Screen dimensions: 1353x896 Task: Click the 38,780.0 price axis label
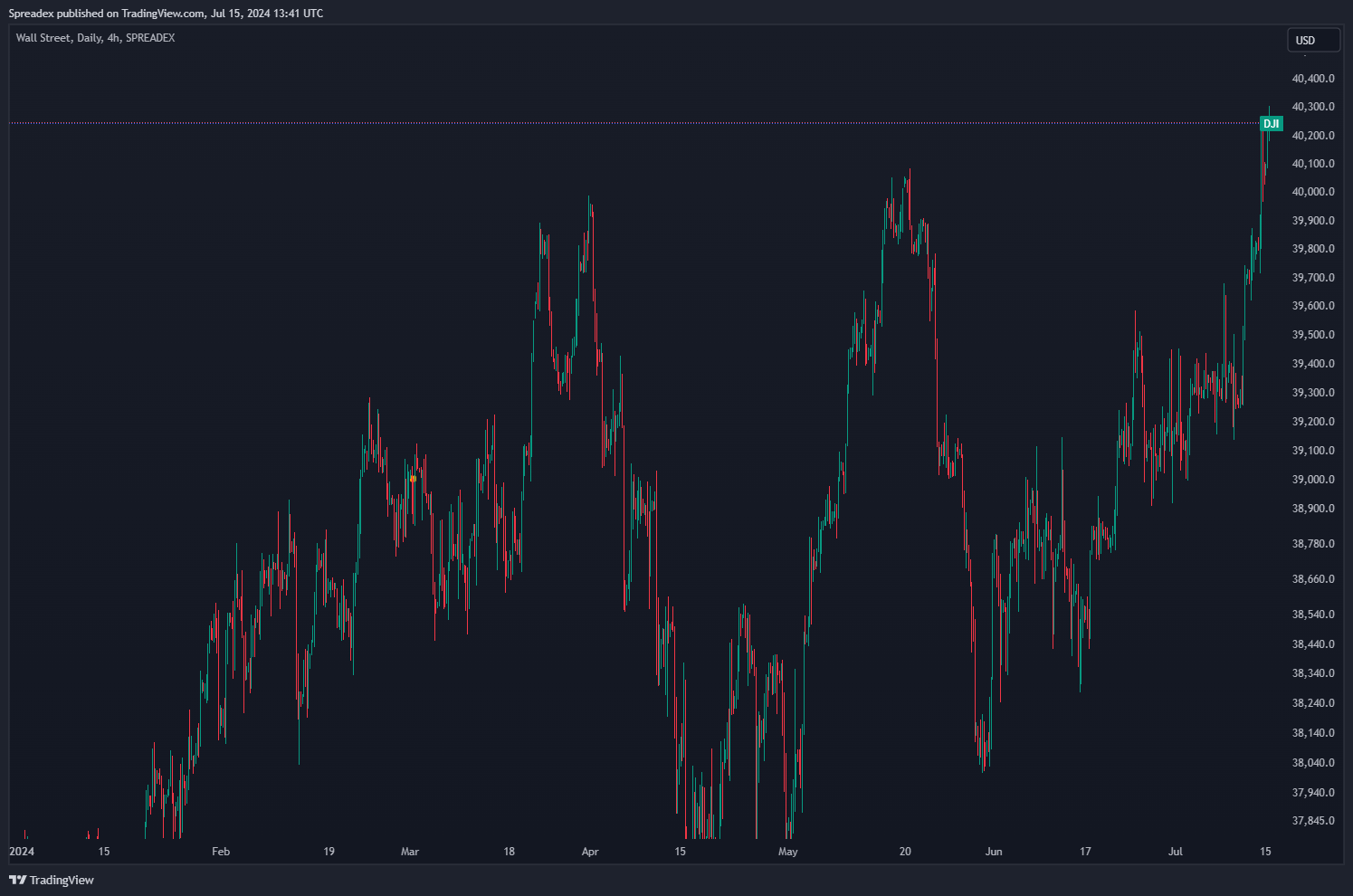point(1313,544)
